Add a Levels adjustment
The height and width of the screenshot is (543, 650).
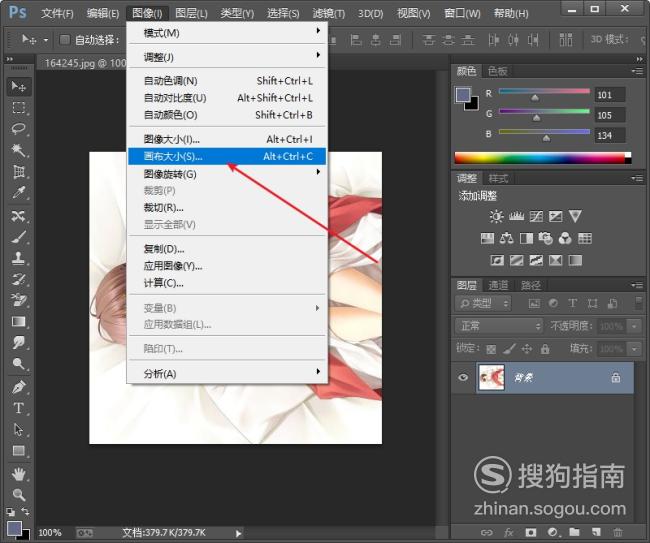516,216
